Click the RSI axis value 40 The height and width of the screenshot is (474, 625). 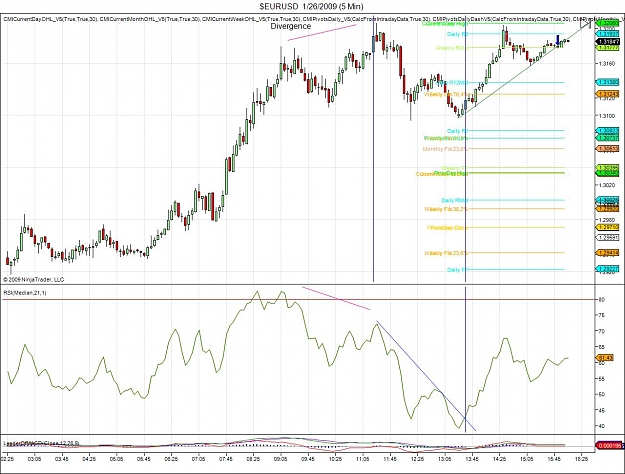point(601,426)
